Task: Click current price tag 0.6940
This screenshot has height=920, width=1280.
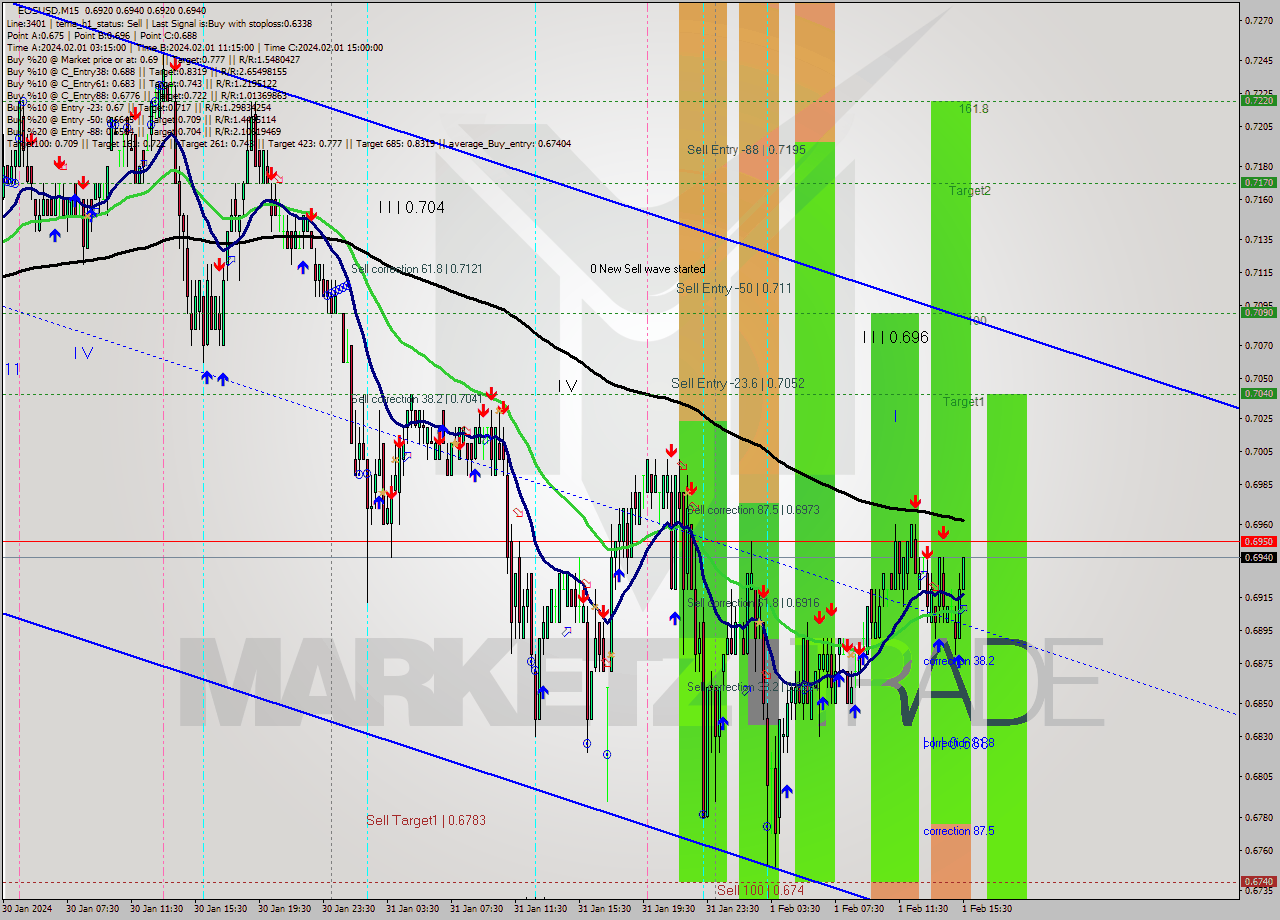Action: click(x=1258, y=557)
